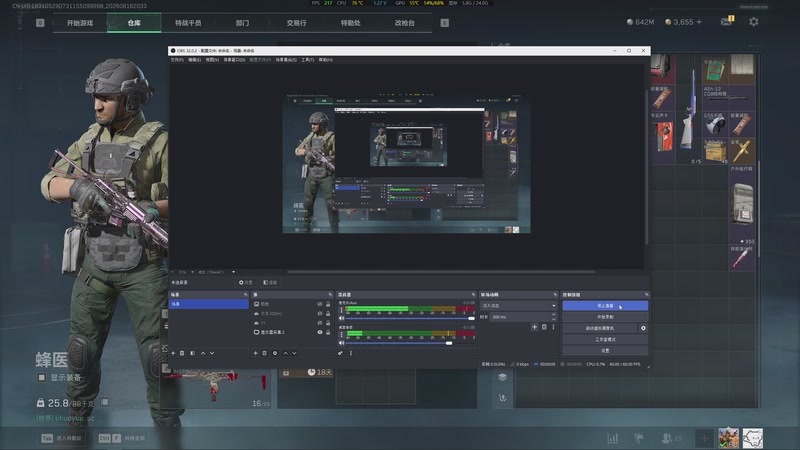This screenshot has width=800, height=450.
Task: Toggle visibility of 文本 (GDI+) source
Action: click(320, 313)
